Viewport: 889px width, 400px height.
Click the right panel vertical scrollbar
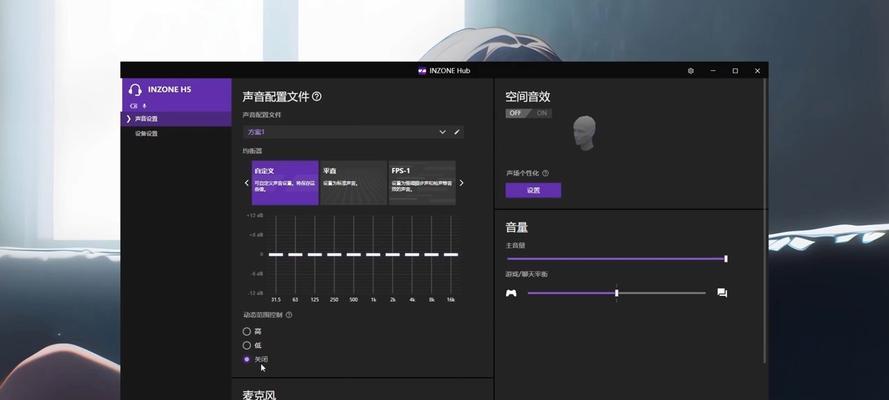point(765,221)
